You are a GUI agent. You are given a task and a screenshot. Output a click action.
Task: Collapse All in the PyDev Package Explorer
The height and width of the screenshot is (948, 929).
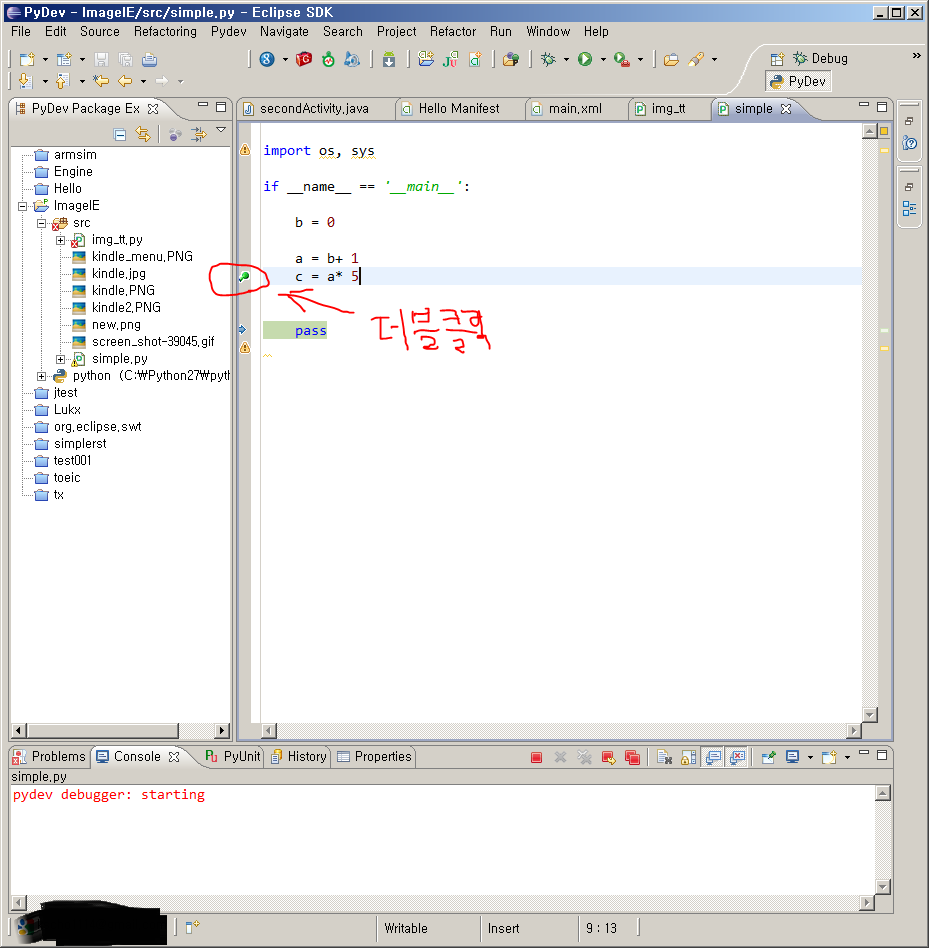(120, 134)
